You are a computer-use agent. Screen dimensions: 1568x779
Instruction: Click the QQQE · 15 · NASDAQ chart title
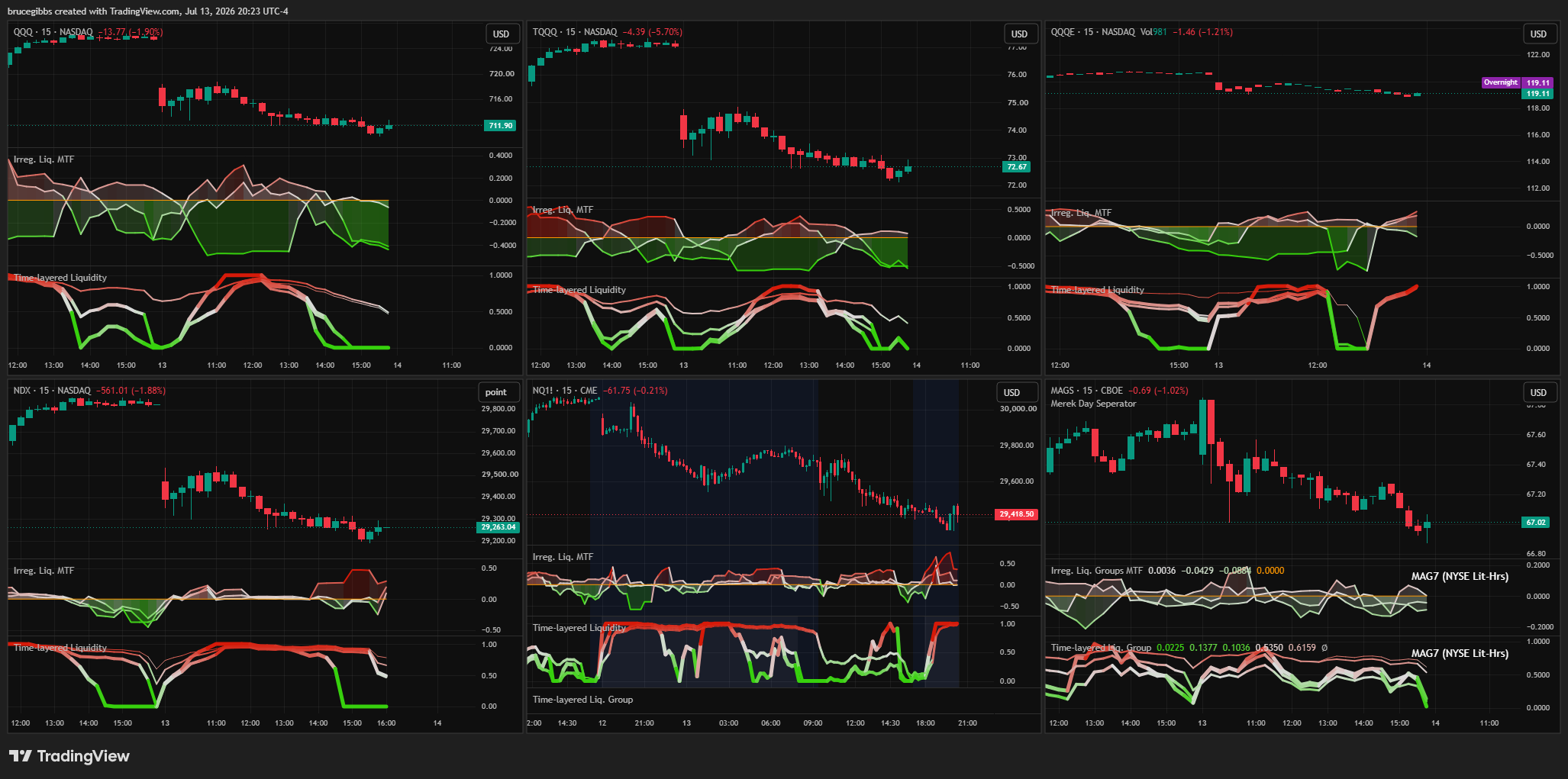pyautogui.click(x=1092, y=32)
